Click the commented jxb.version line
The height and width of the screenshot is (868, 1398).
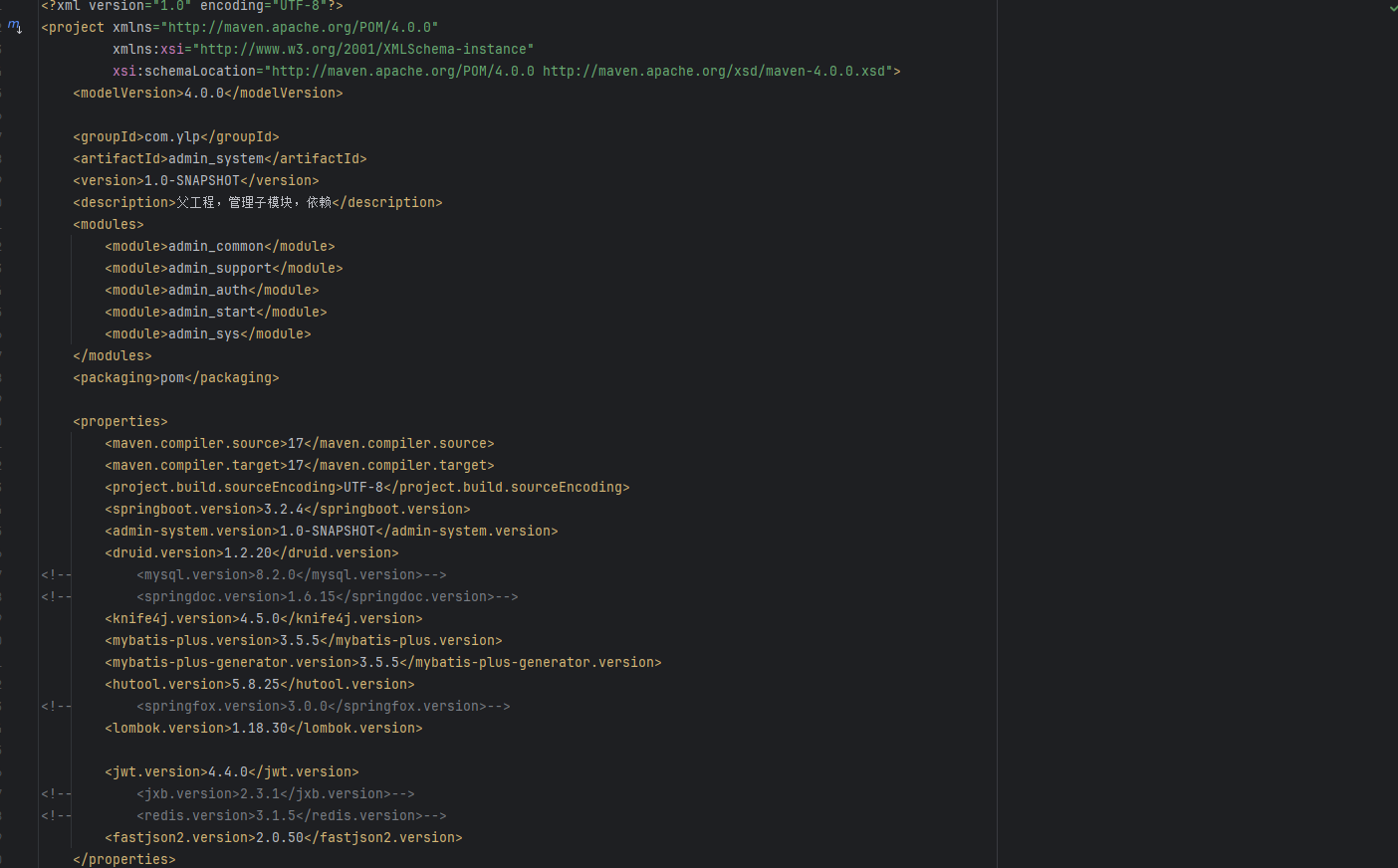[228, 793]
